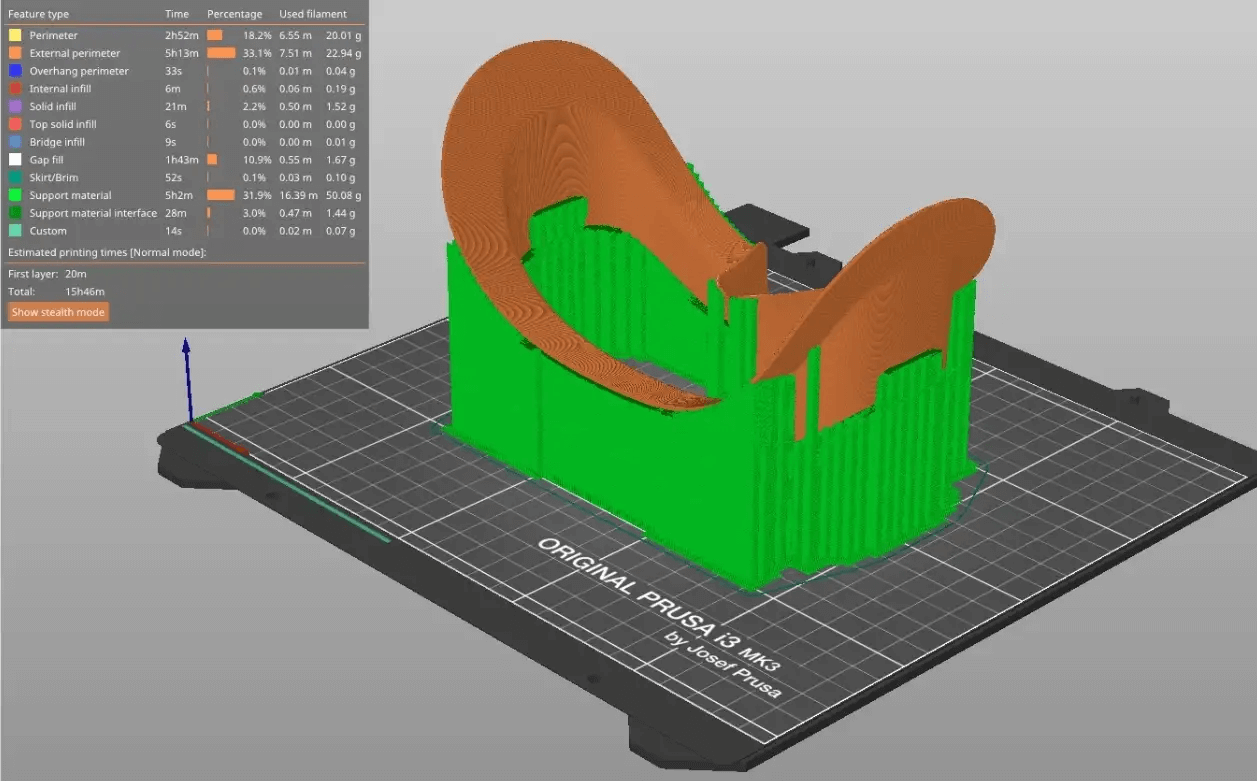
Task: Click the Custom feature color swatch
Action: tap(15, 231)
